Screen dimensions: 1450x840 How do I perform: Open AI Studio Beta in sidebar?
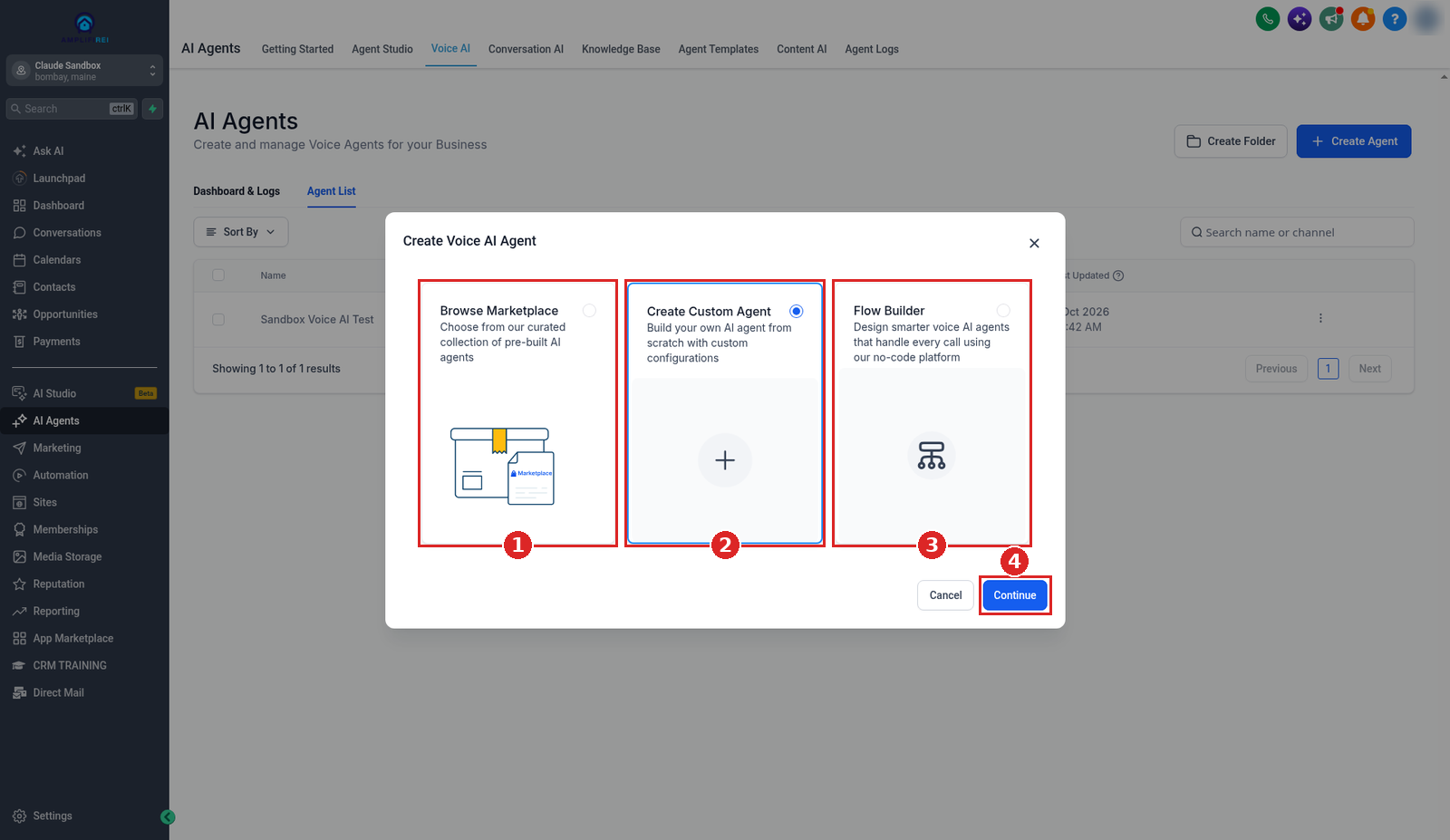(x=84, y=393)
